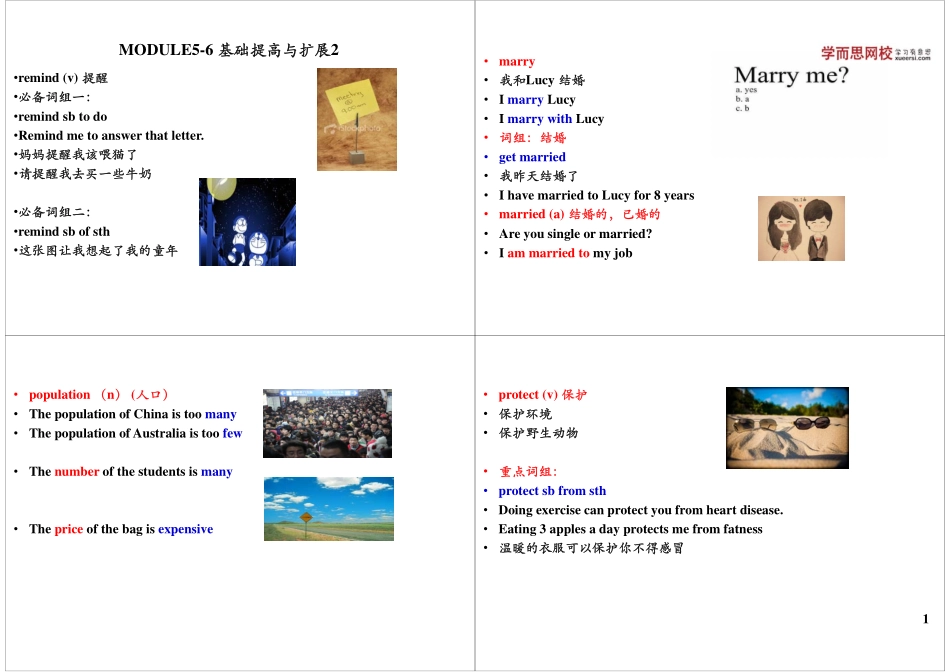Click the page number 1
Image resolution: width=950 pixels, height=672 pixels.
[924, 619]
